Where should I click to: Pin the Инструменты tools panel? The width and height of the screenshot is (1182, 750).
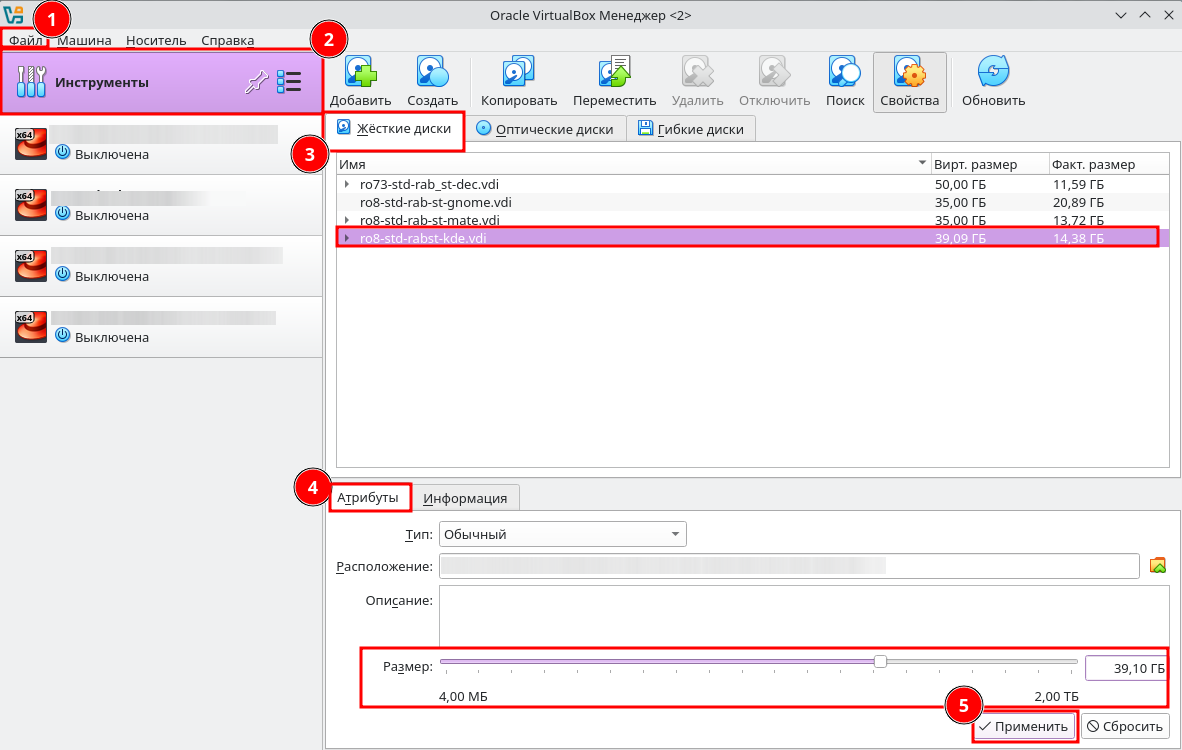coord(255,83)
